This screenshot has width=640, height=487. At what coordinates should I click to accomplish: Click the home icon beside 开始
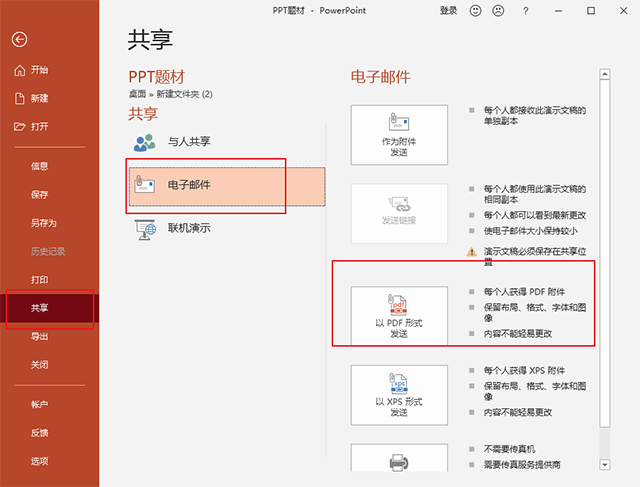20,70
